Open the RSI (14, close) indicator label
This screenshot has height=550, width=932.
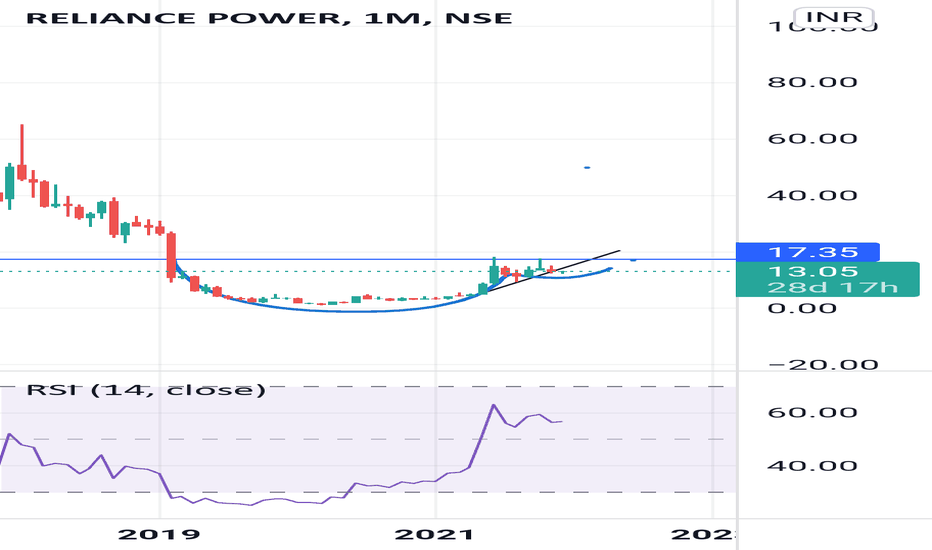(146, 390)
